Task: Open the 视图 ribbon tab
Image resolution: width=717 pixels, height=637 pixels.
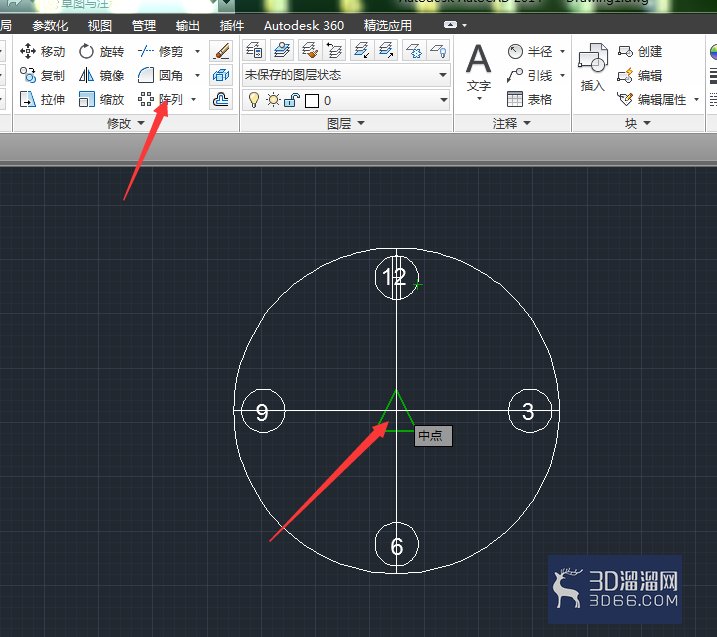Action: click(99, 25)
